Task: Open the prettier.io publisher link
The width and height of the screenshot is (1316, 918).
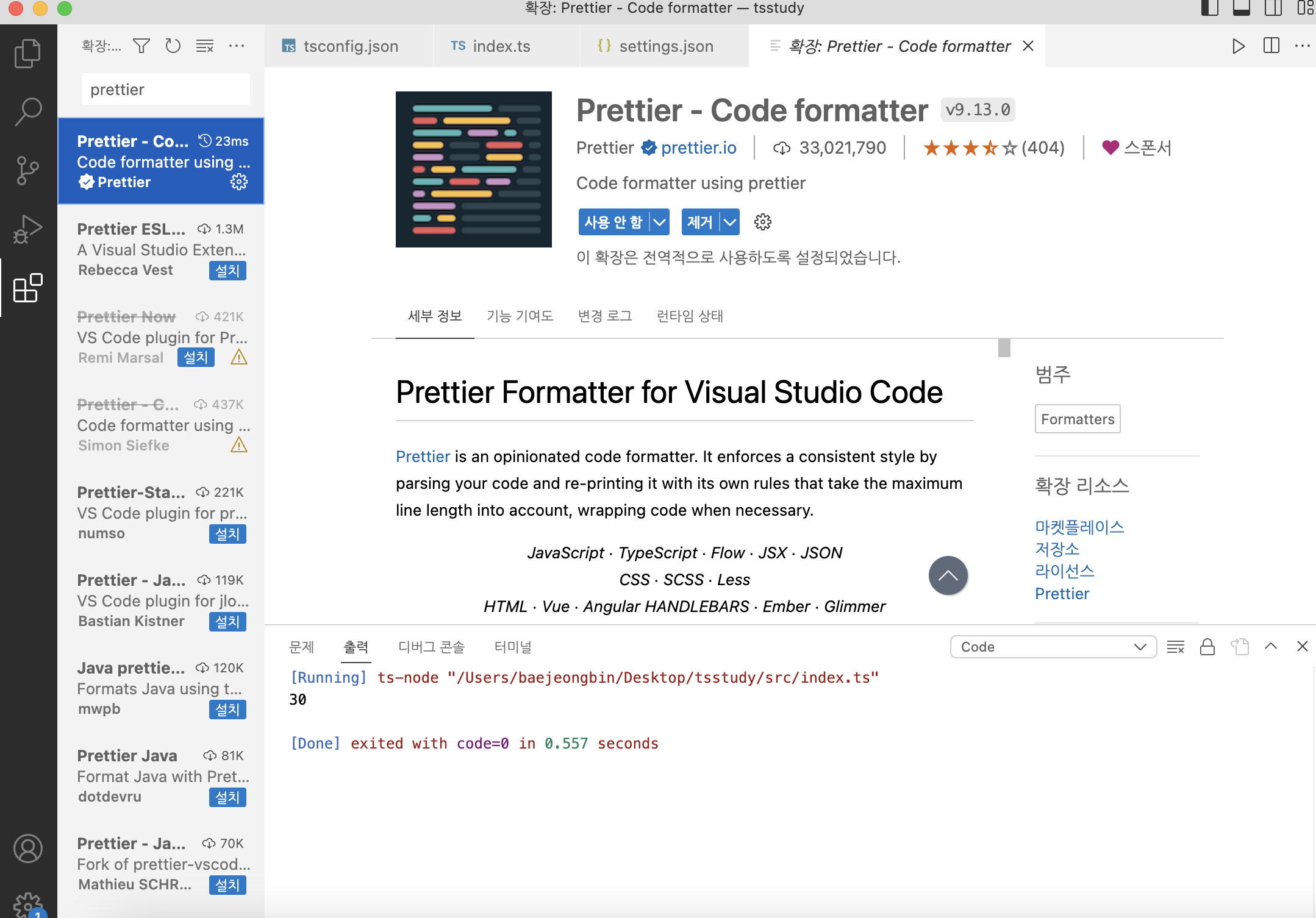Action: point(698,148)
